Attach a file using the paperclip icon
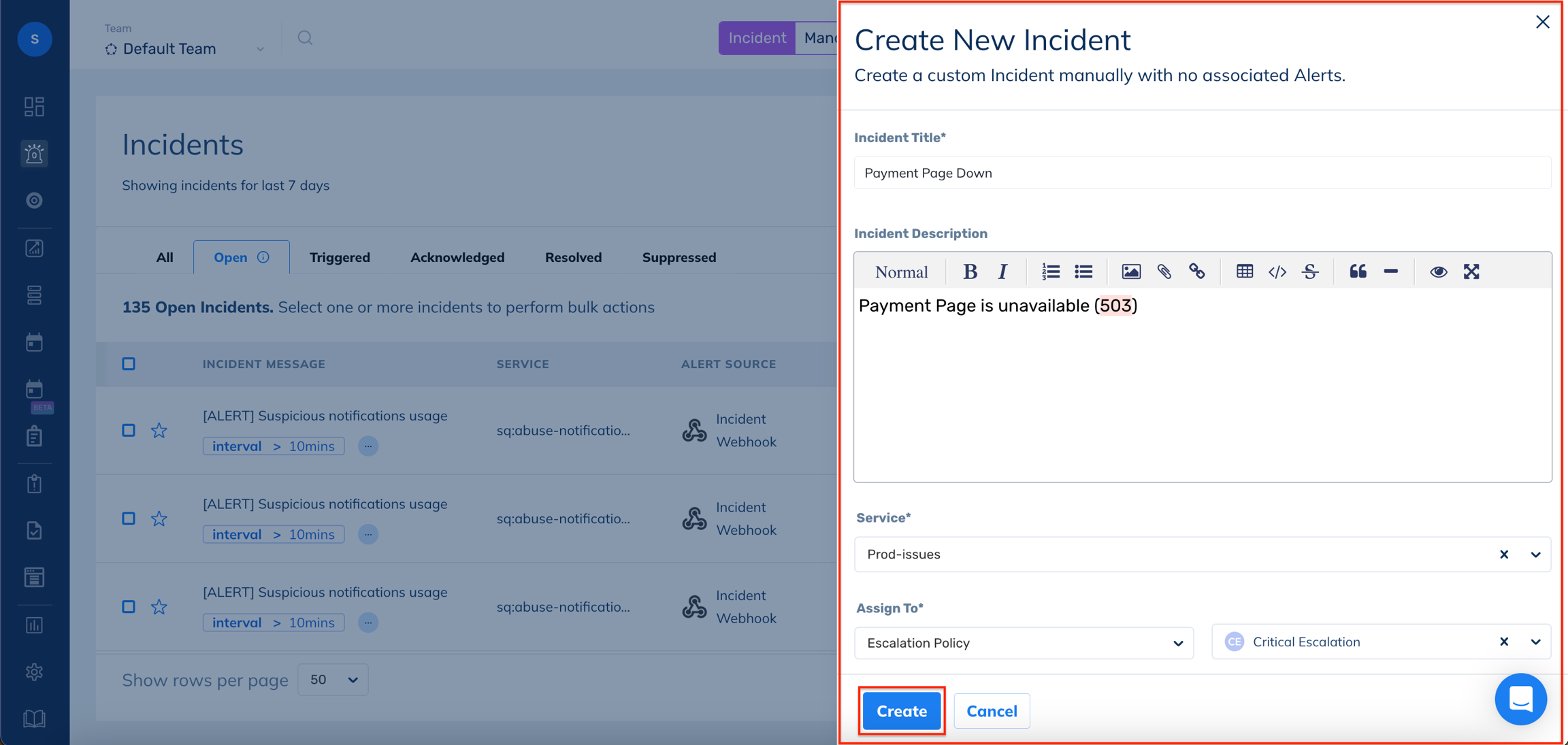The width and height of the screenshot is (1568, 745). point(1164,272)
